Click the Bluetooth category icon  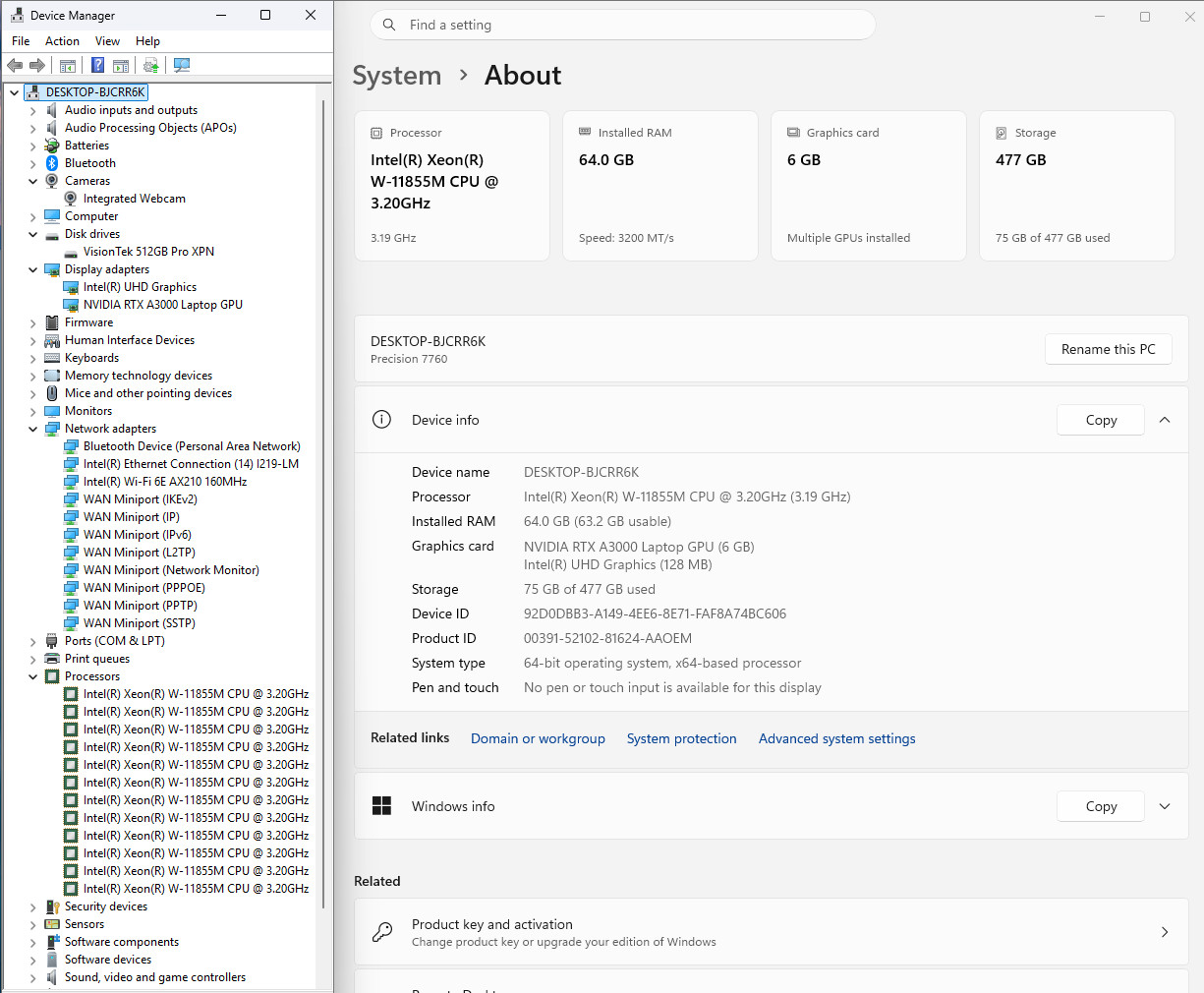click(52, 163)
